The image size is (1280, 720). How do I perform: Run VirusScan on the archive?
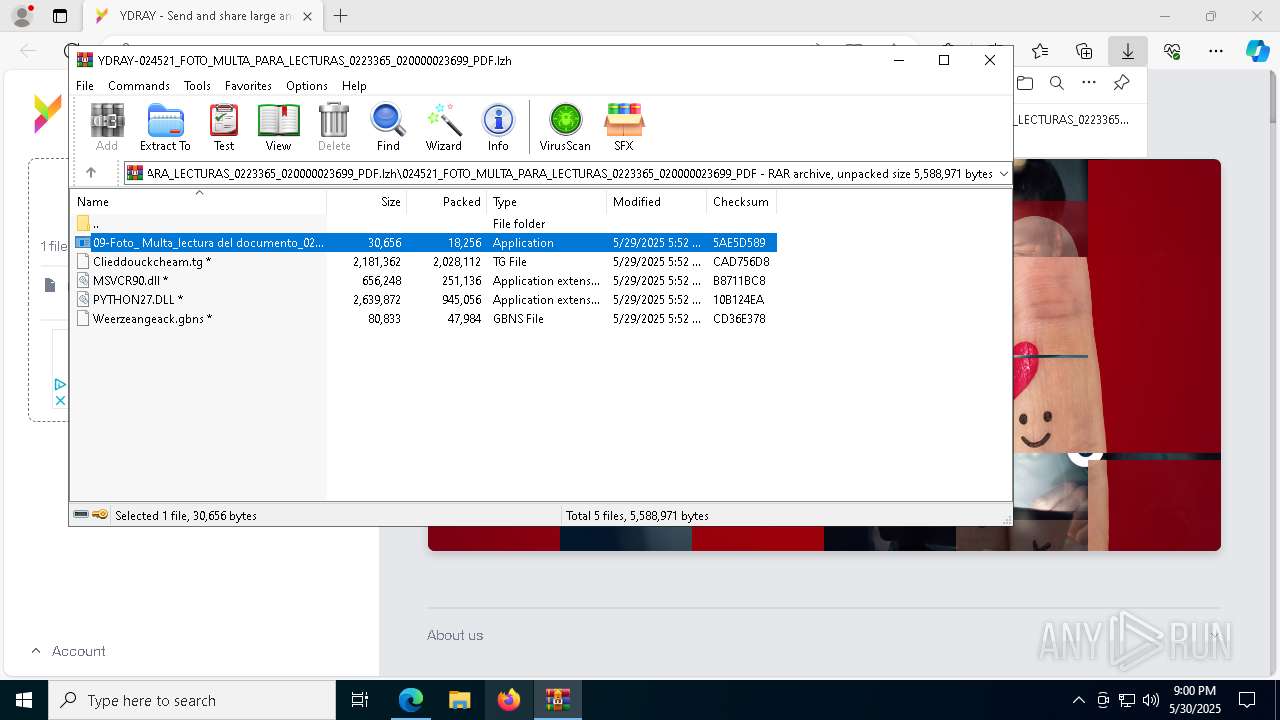[x=565, y=128]
